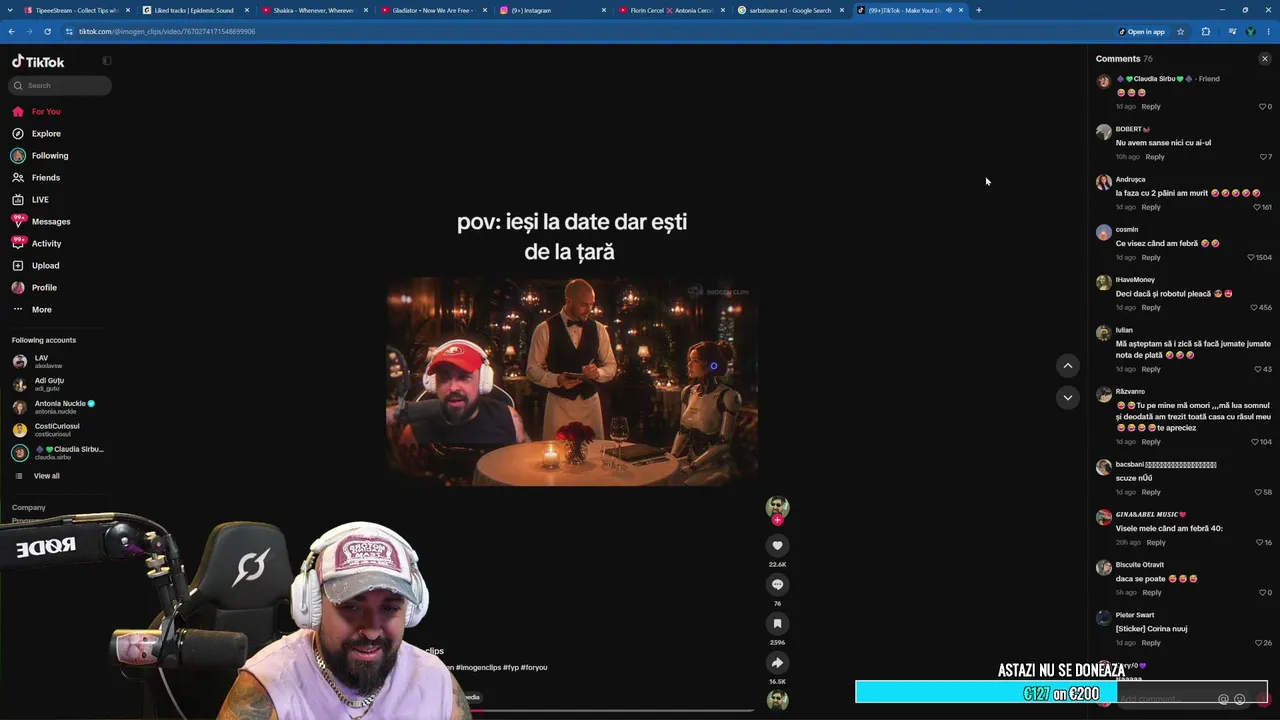Seek using the video progress bar
Screen dimensions: 1280x720
pos(610,711)
